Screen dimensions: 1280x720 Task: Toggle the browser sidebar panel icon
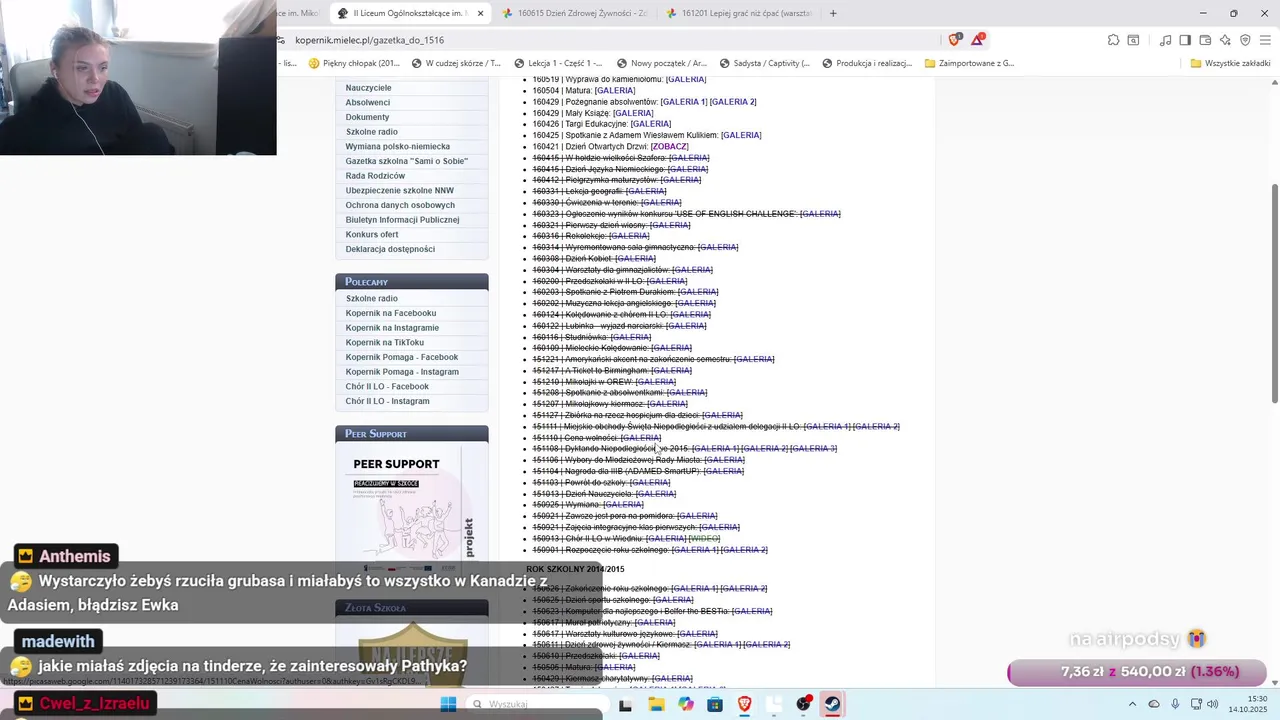pos(1185,40)
